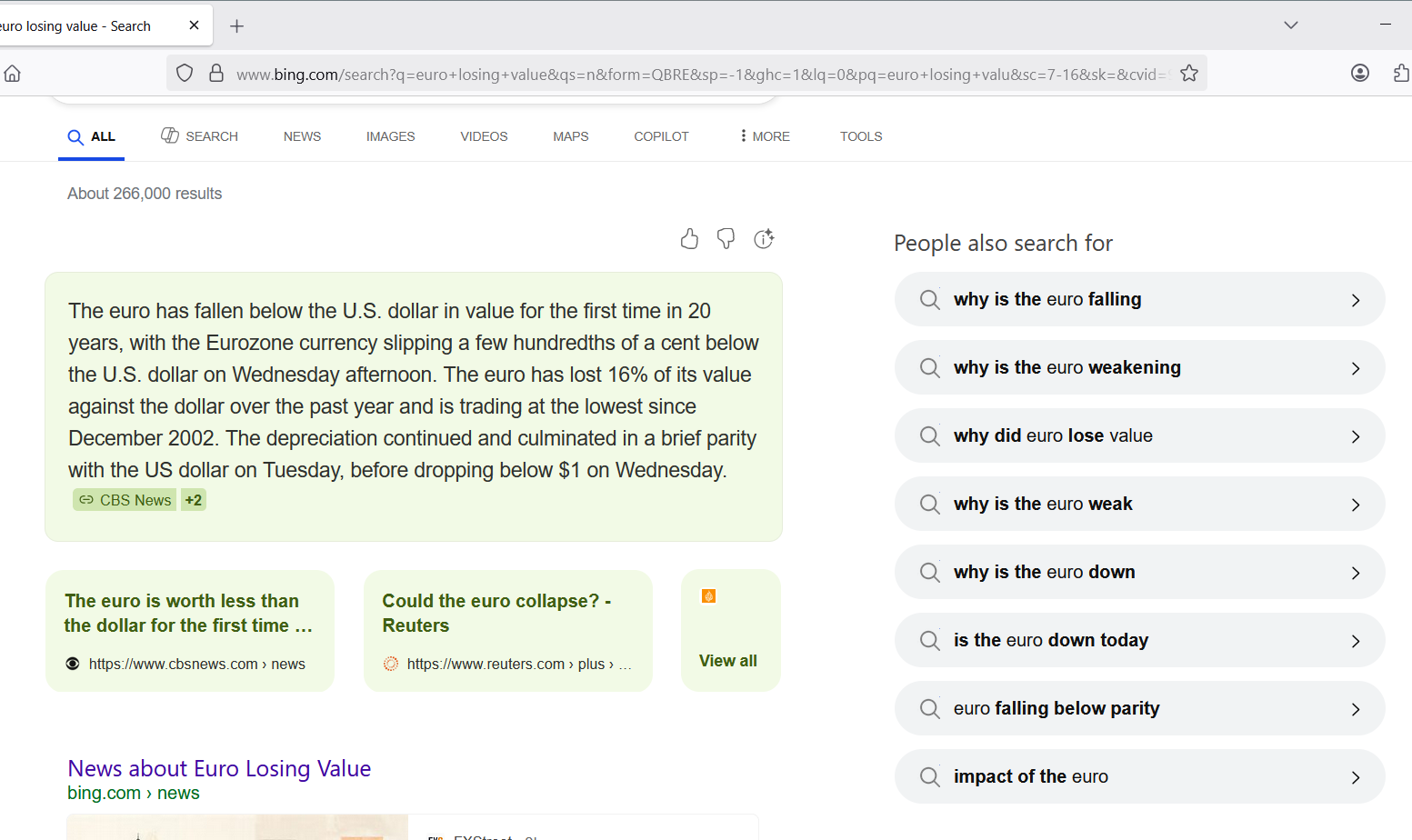
Task: Click magnifier icon beside why is the euro weak
Action: pos(929,505)
